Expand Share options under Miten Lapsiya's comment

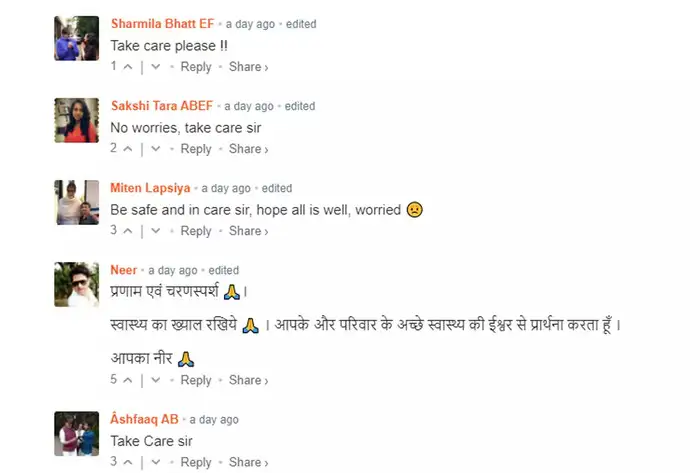pyautogui.click(x=249, y=231)
